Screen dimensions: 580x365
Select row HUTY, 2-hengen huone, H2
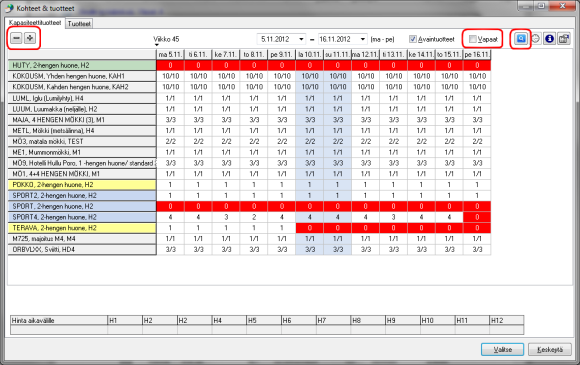coord(82,65)
